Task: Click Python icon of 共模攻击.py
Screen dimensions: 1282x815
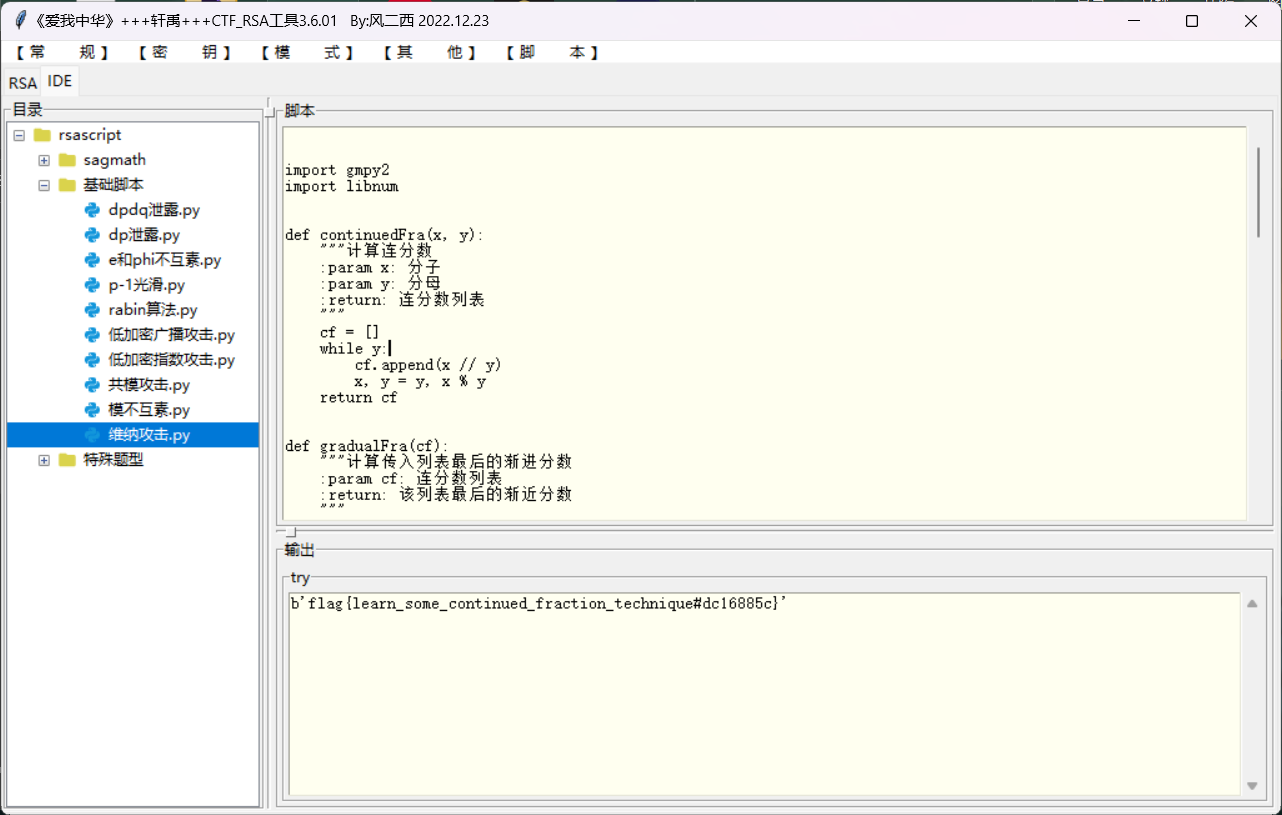Action: click(92, 385)
